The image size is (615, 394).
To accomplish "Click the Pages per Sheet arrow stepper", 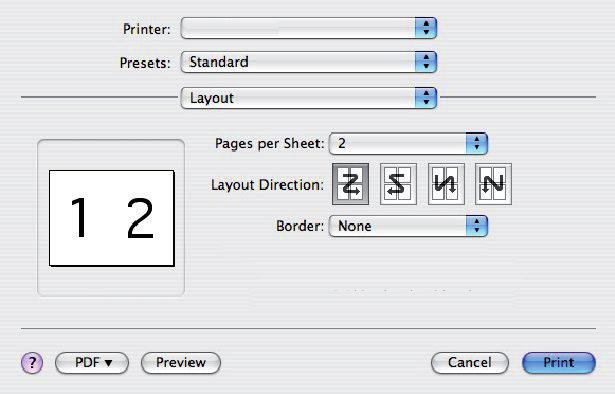I will [477, 143].
